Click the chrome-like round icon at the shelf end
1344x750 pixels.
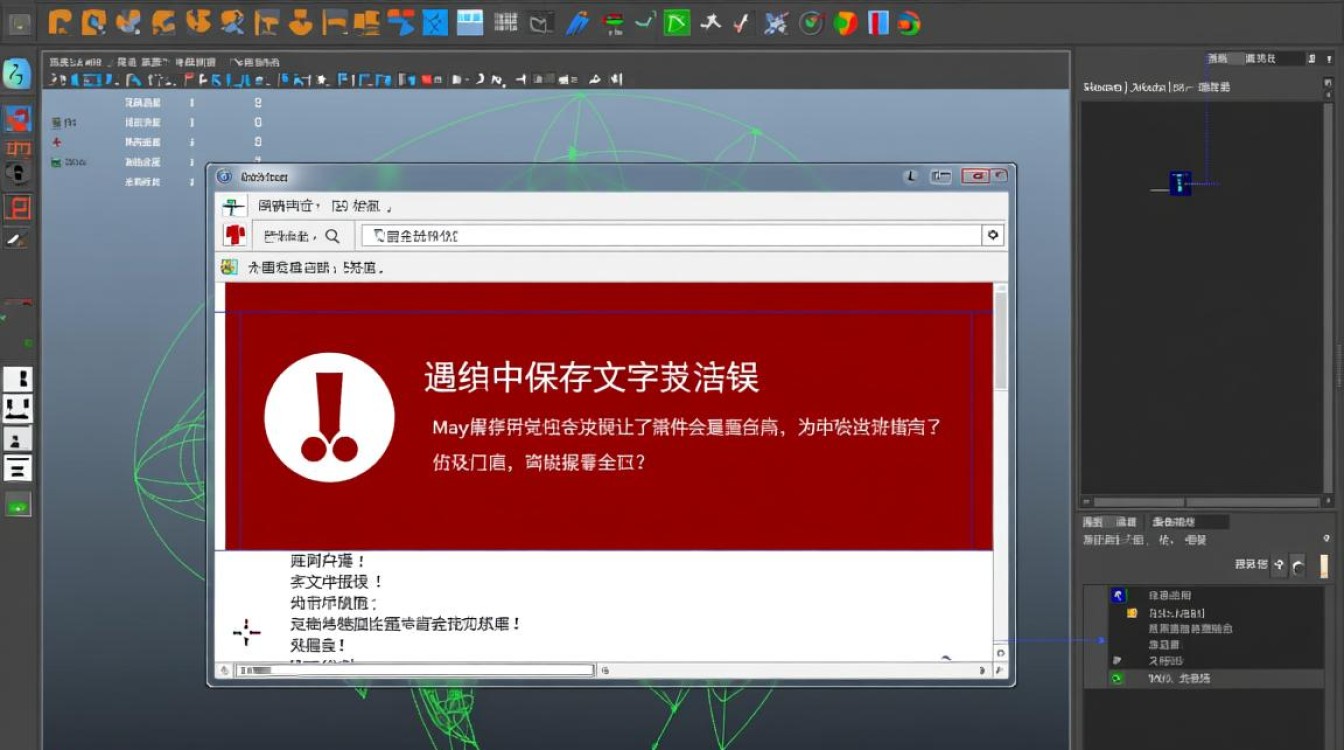[908, 22]
